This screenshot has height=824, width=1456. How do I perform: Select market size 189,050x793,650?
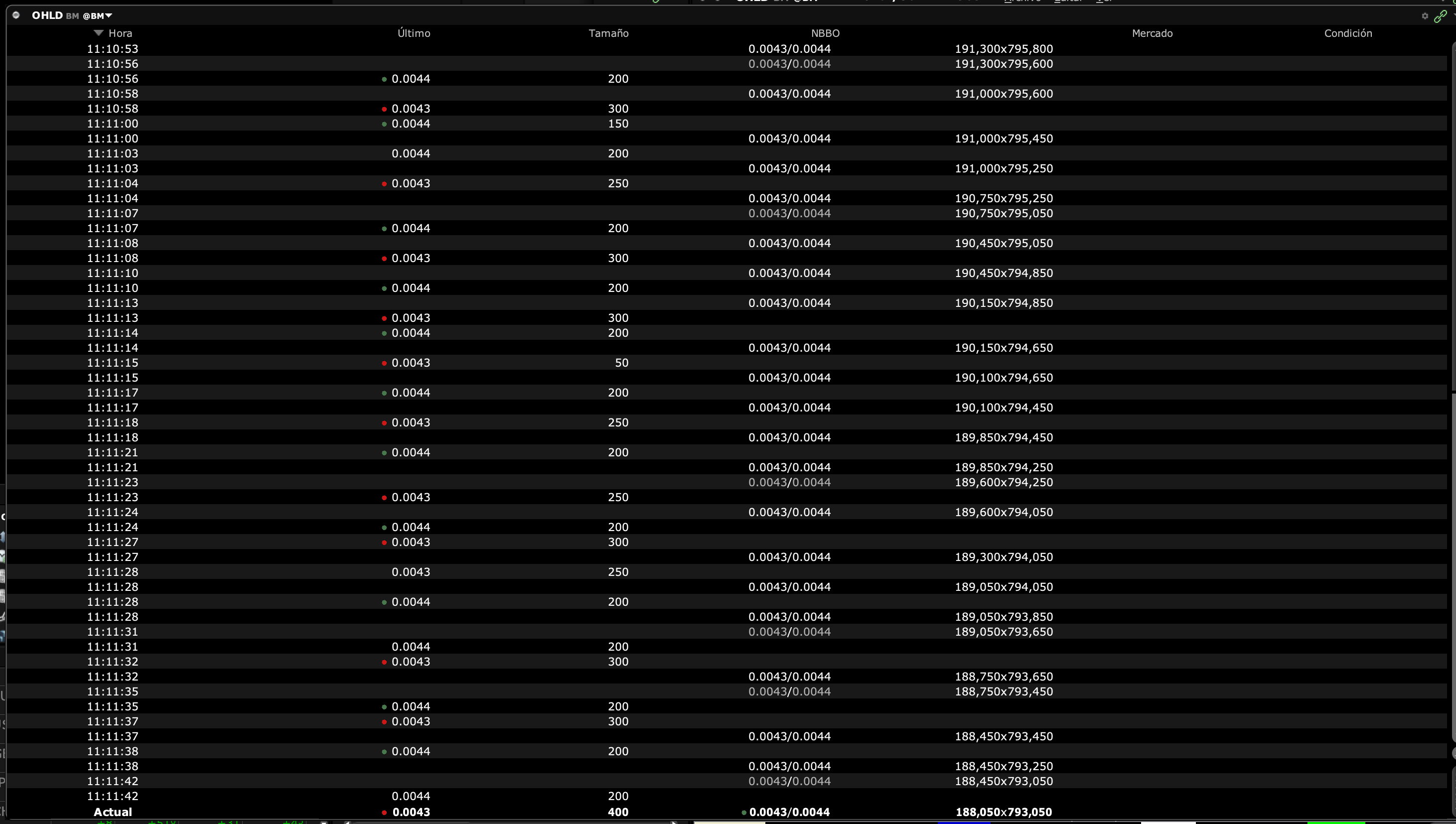1003,632
